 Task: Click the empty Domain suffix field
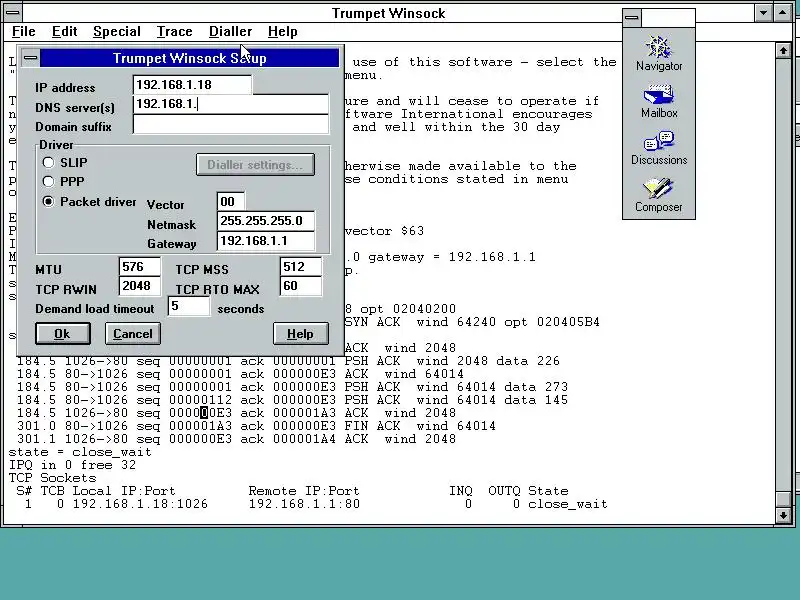(231, 124)
